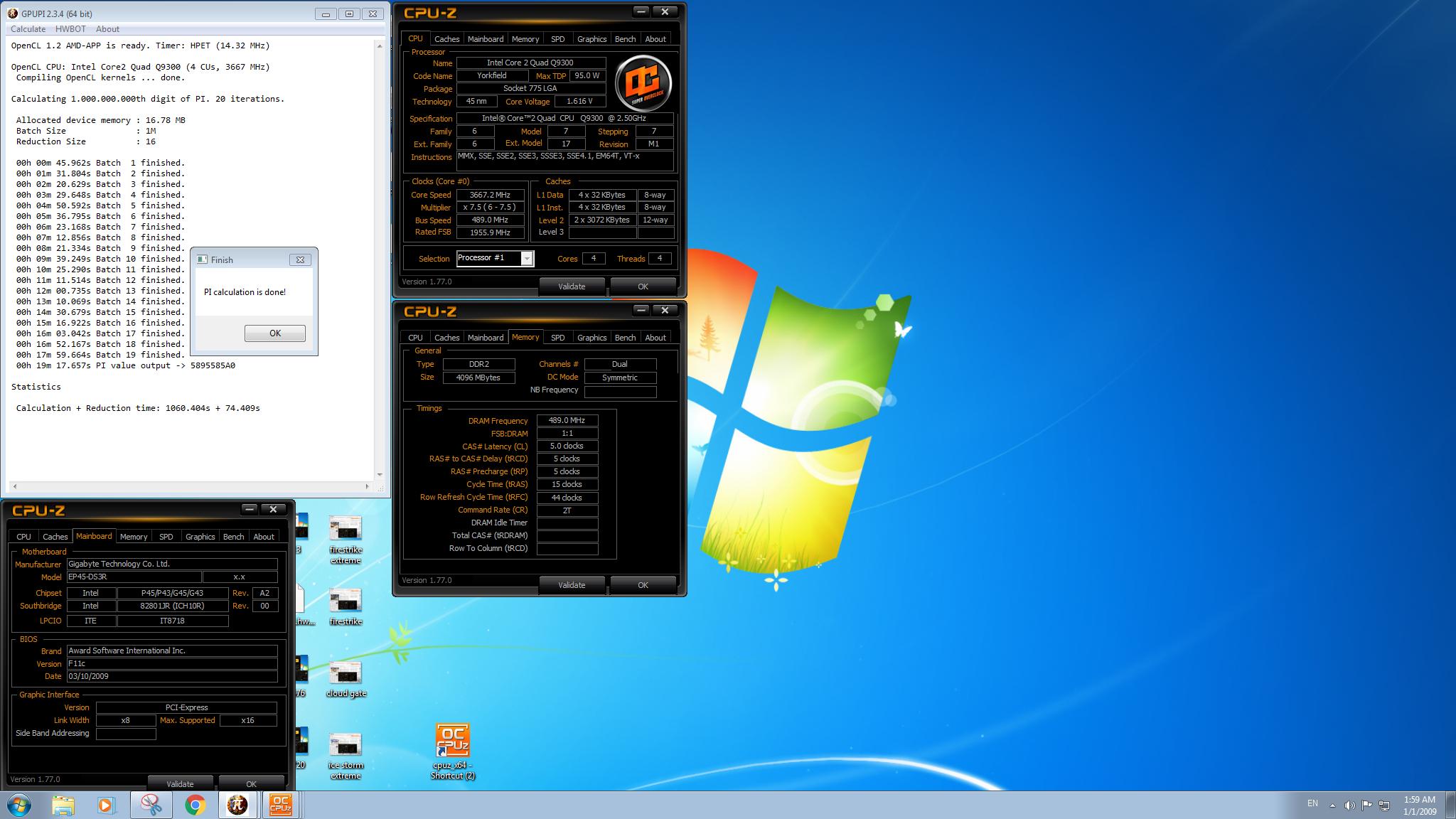Viewport: 1456px width, 819px height.
Task: Click OK in the Mainboard CPU-Z window
Action: click(251, 783)
